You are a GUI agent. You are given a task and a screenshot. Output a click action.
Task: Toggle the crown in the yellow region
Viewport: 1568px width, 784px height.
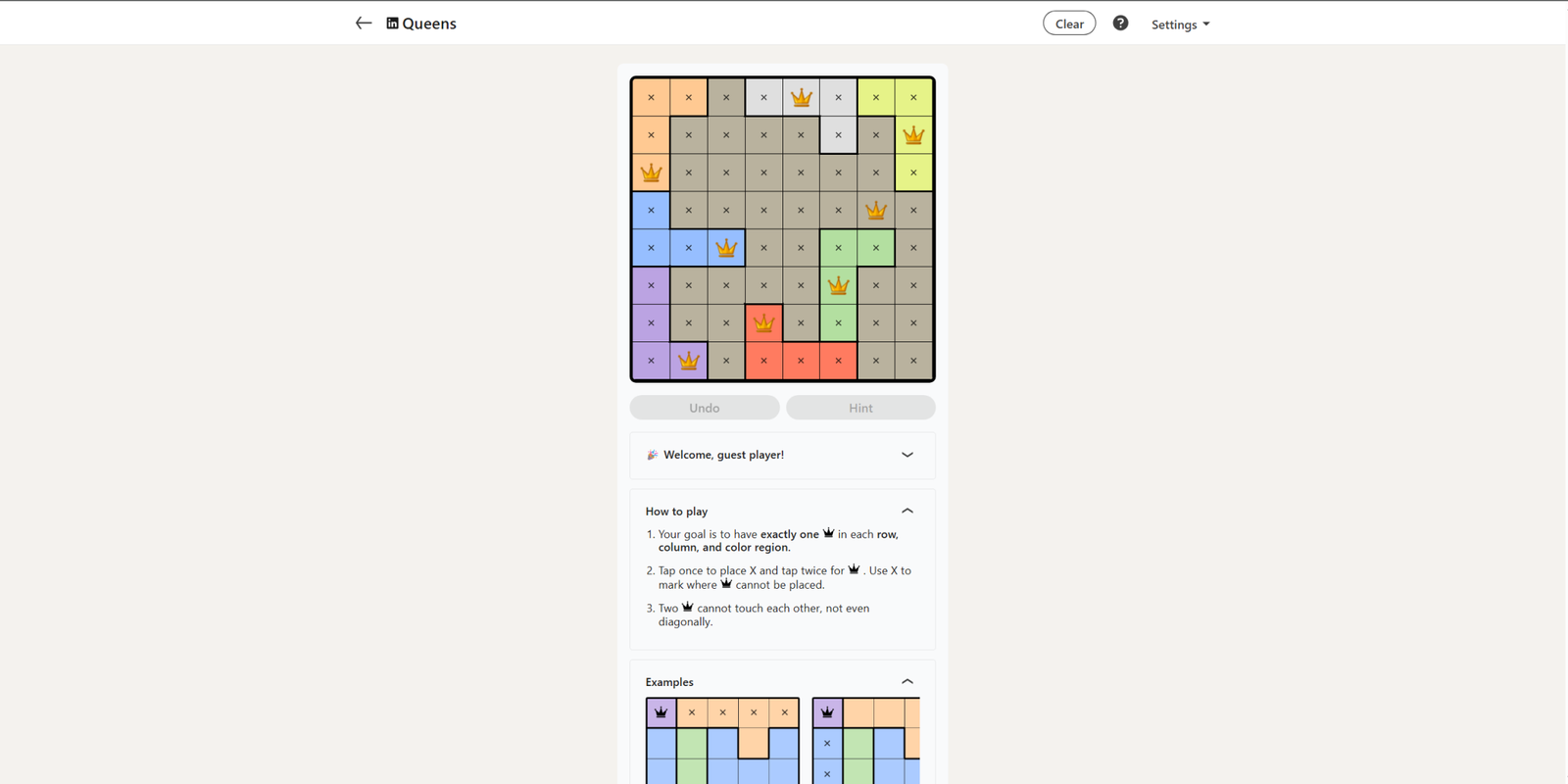click(913, 135)
